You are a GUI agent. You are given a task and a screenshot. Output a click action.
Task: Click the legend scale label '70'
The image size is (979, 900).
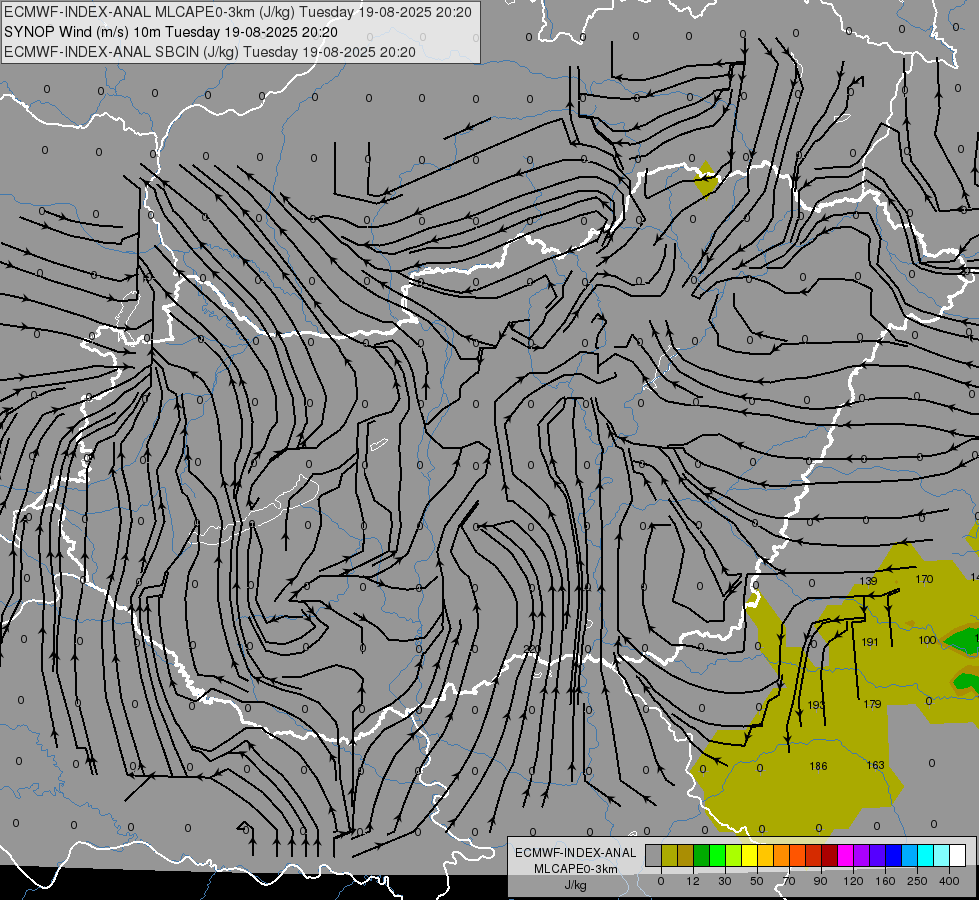[789, 881]
